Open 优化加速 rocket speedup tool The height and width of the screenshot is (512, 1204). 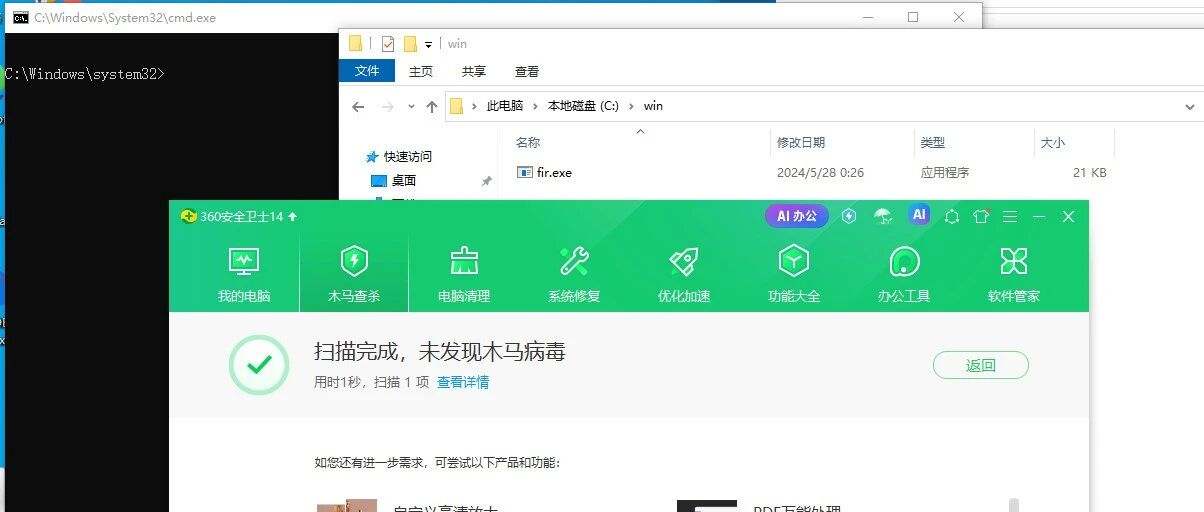tap(684, 275)
